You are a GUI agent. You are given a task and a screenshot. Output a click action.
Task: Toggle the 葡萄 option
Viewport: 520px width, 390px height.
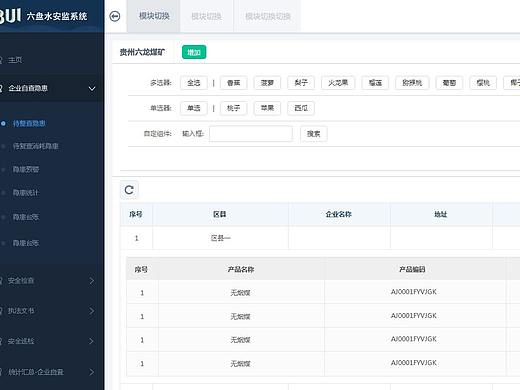[449, 83]
